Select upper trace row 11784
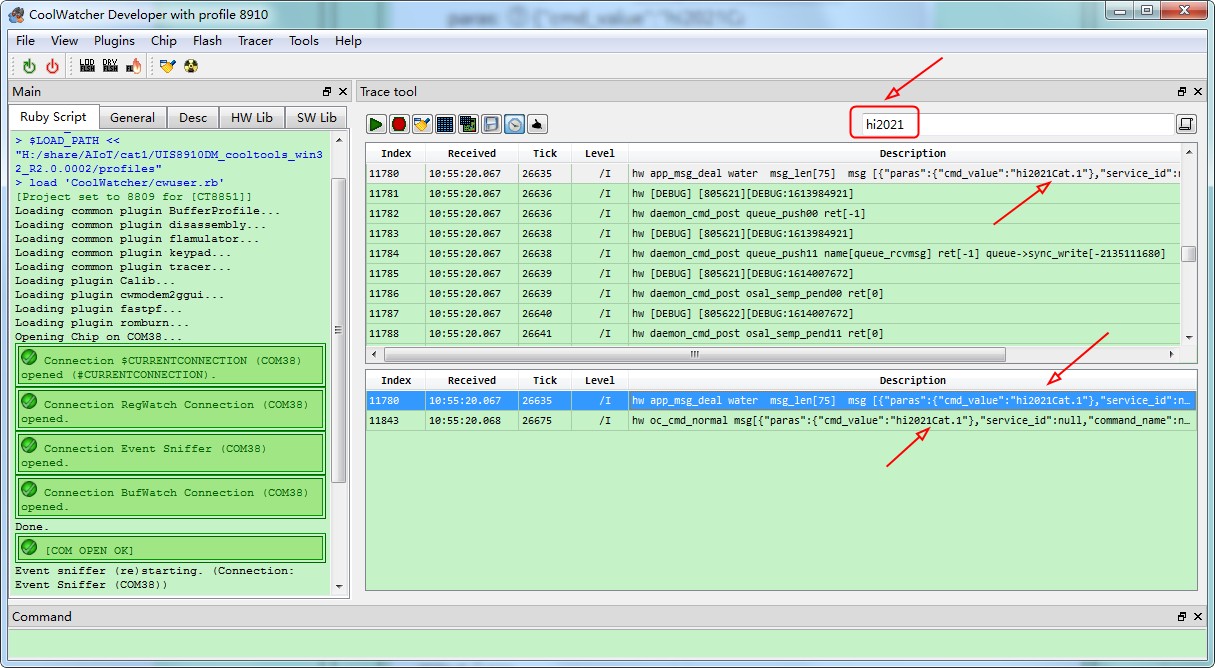 pos(773,253)
